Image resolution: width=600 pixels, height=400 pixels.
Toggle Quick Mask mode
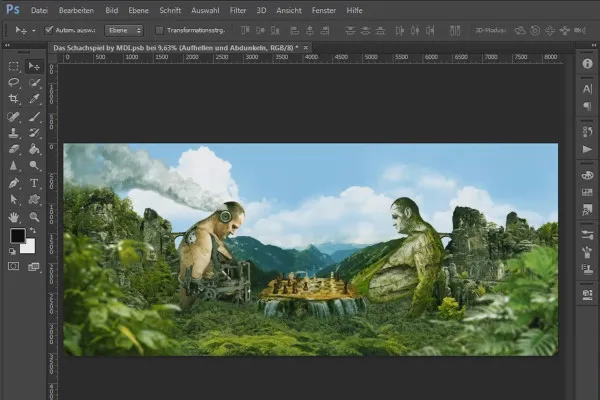(x=14, y=267)
